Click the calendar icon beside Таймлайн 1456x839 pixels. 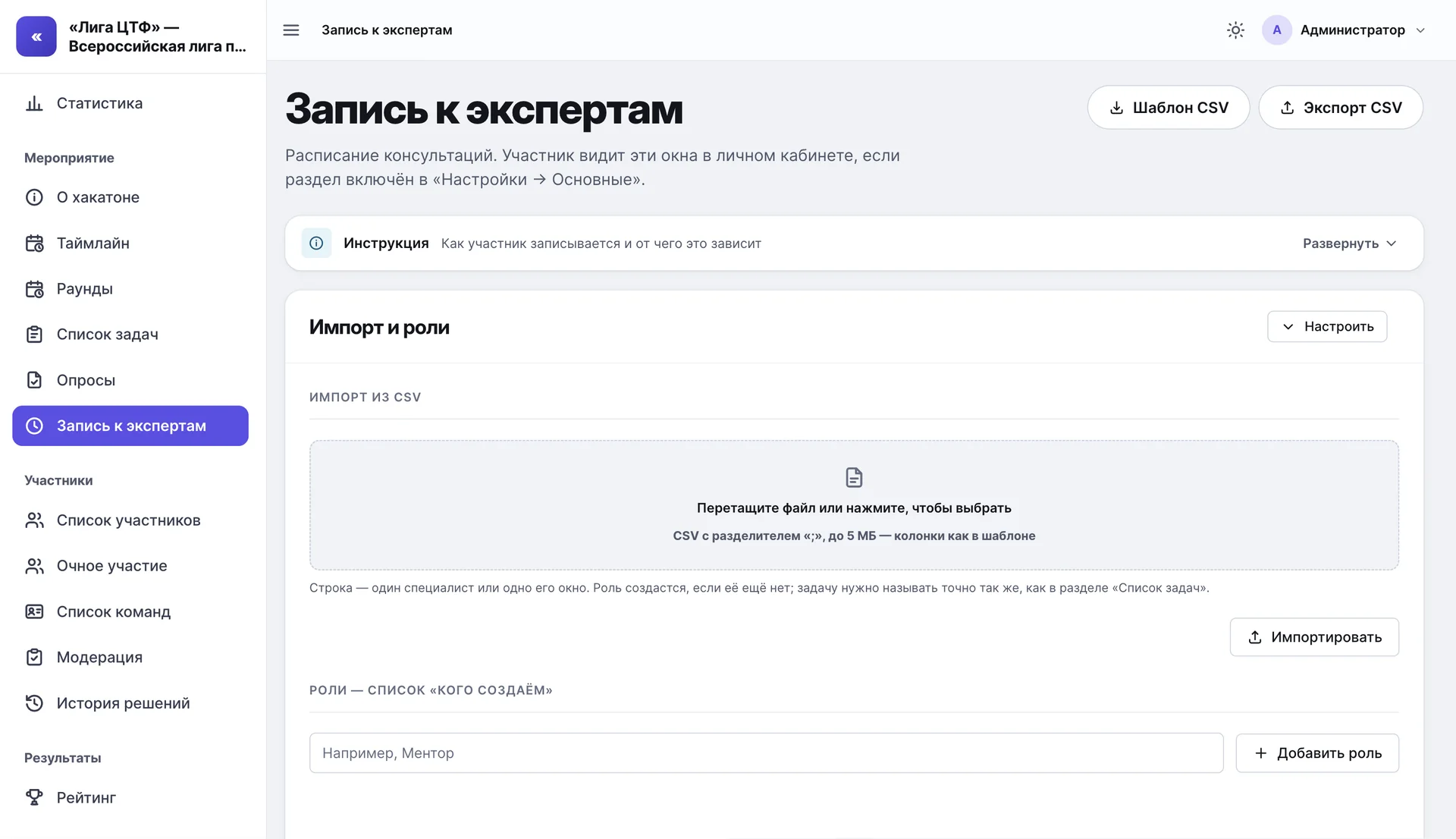tap(34, 244)
